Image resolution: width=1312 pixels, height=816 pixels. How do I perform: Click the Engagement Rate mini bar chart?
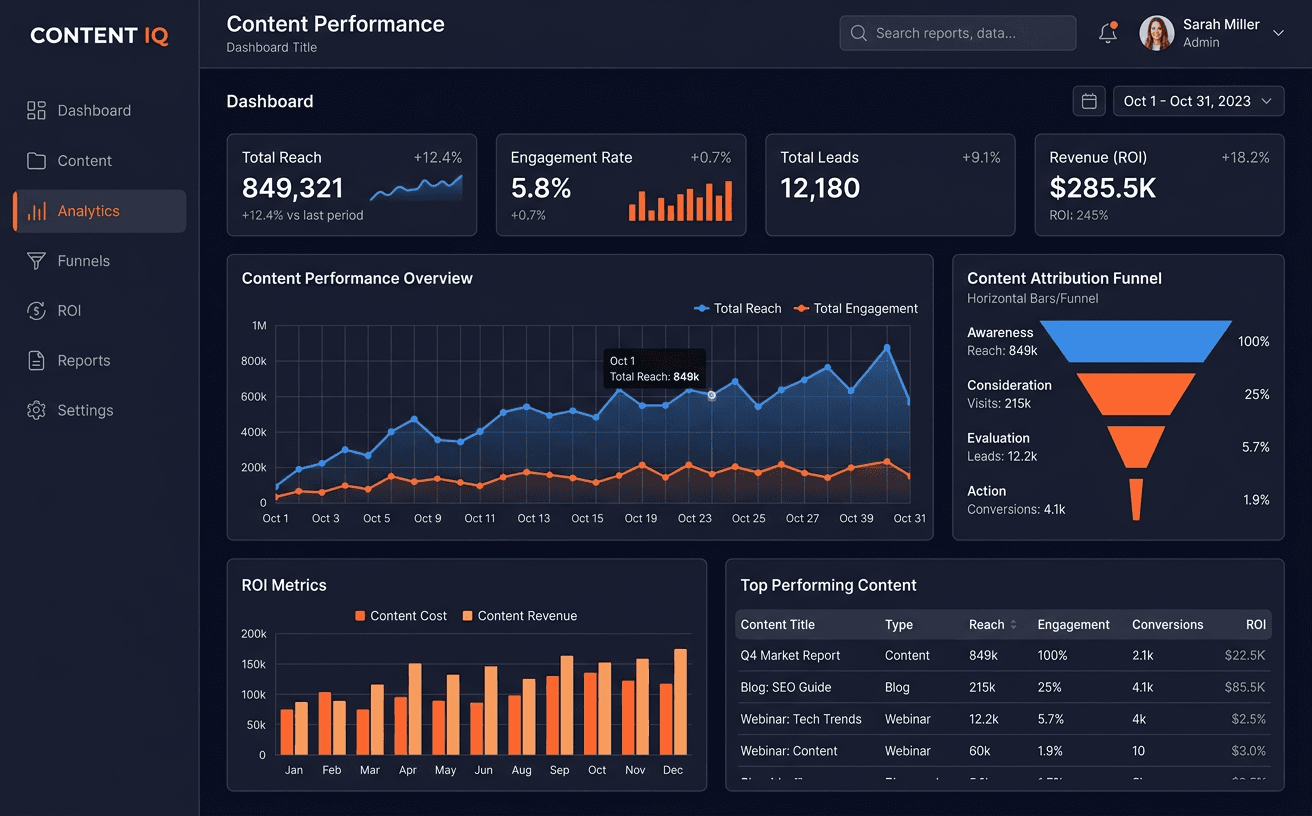[680, 200]
